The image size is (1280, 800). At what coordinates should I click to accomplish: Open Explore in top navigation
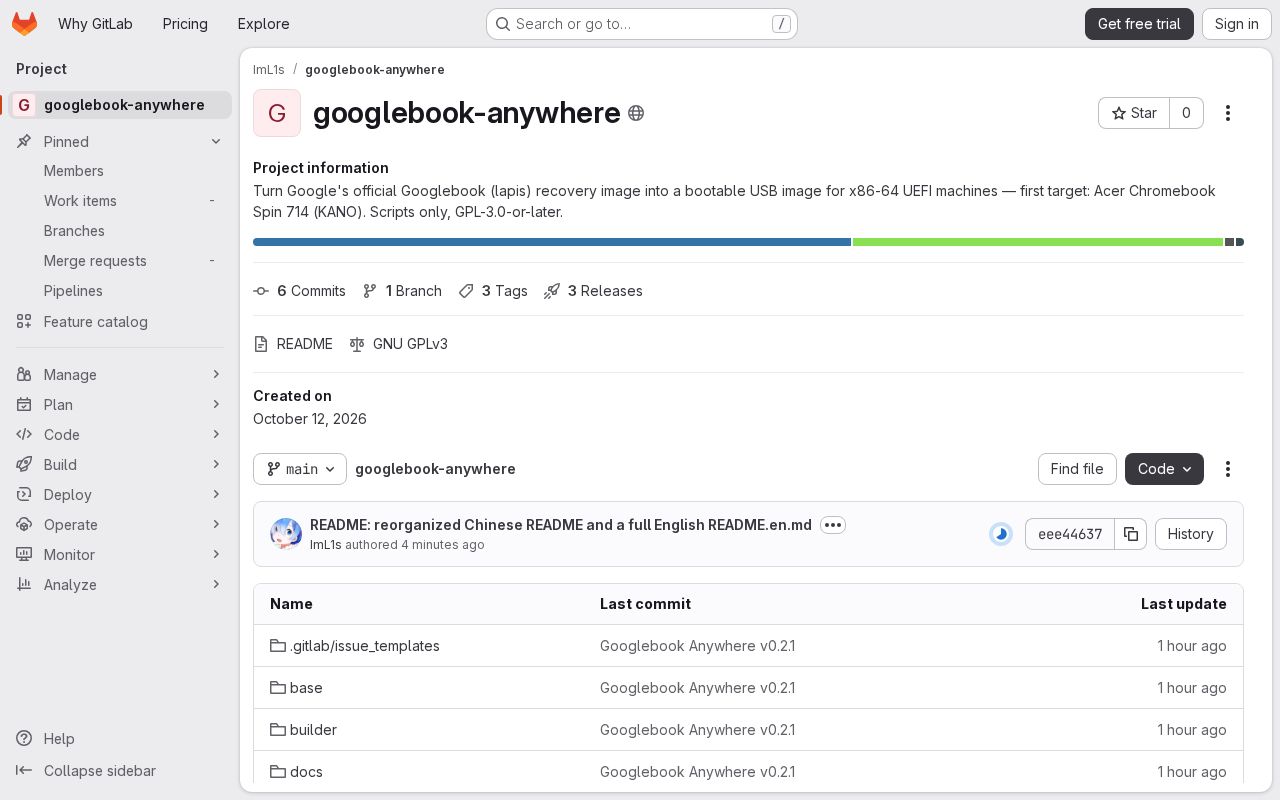[264, 24]
